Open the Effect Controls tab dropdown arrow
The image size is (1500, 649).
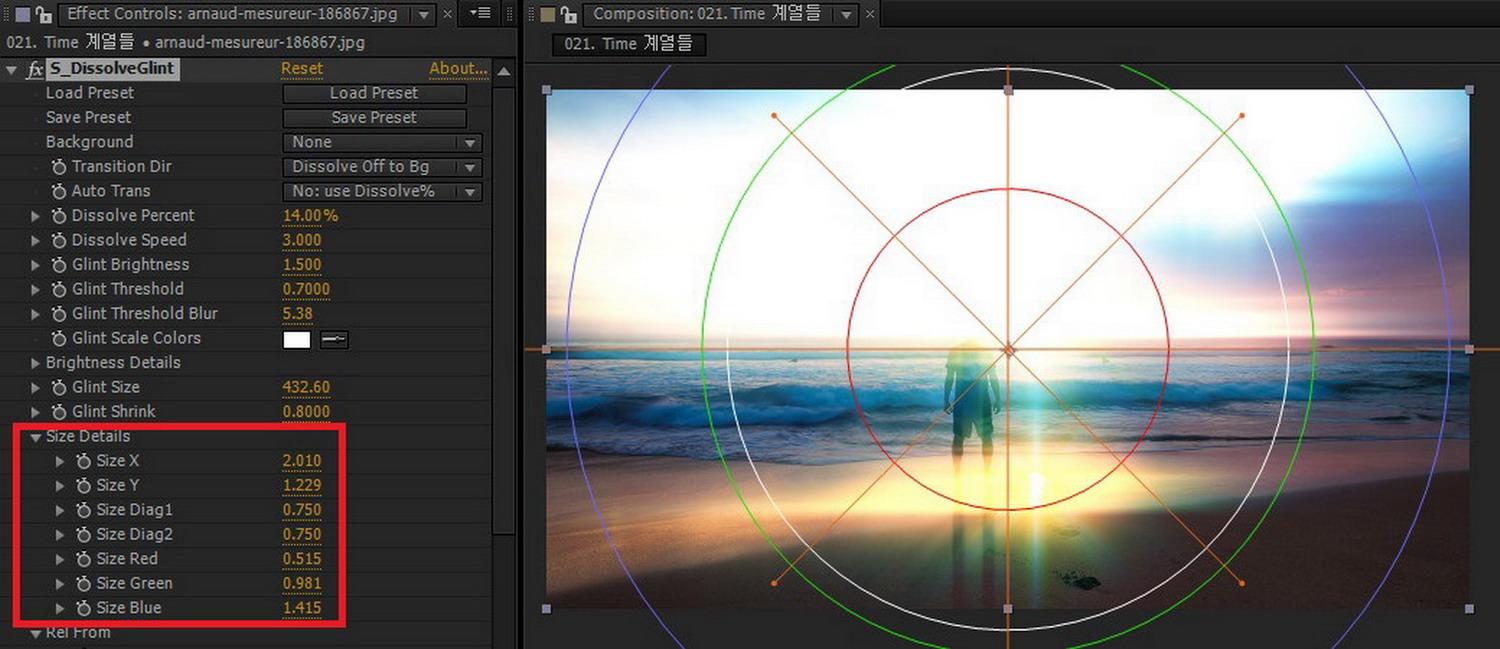pyautogui.click(x=425, y=14)
